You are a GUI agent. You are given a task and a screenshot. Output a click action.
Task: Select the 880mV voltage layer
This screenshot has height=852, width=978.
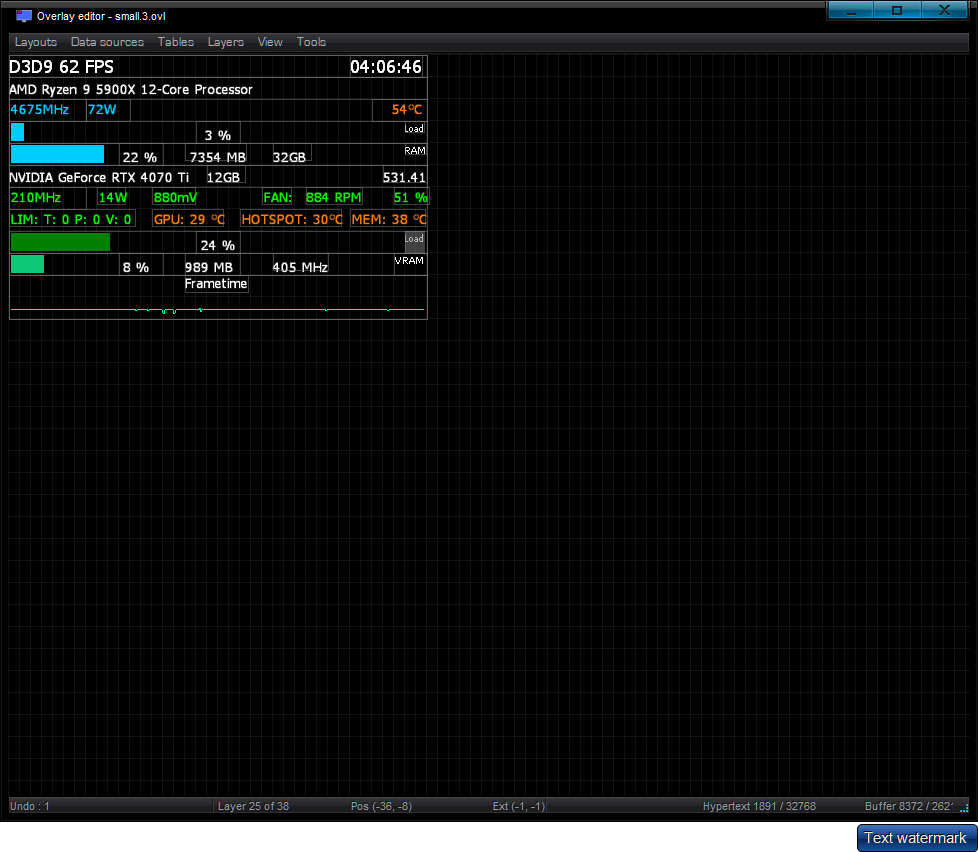(175, 198)
